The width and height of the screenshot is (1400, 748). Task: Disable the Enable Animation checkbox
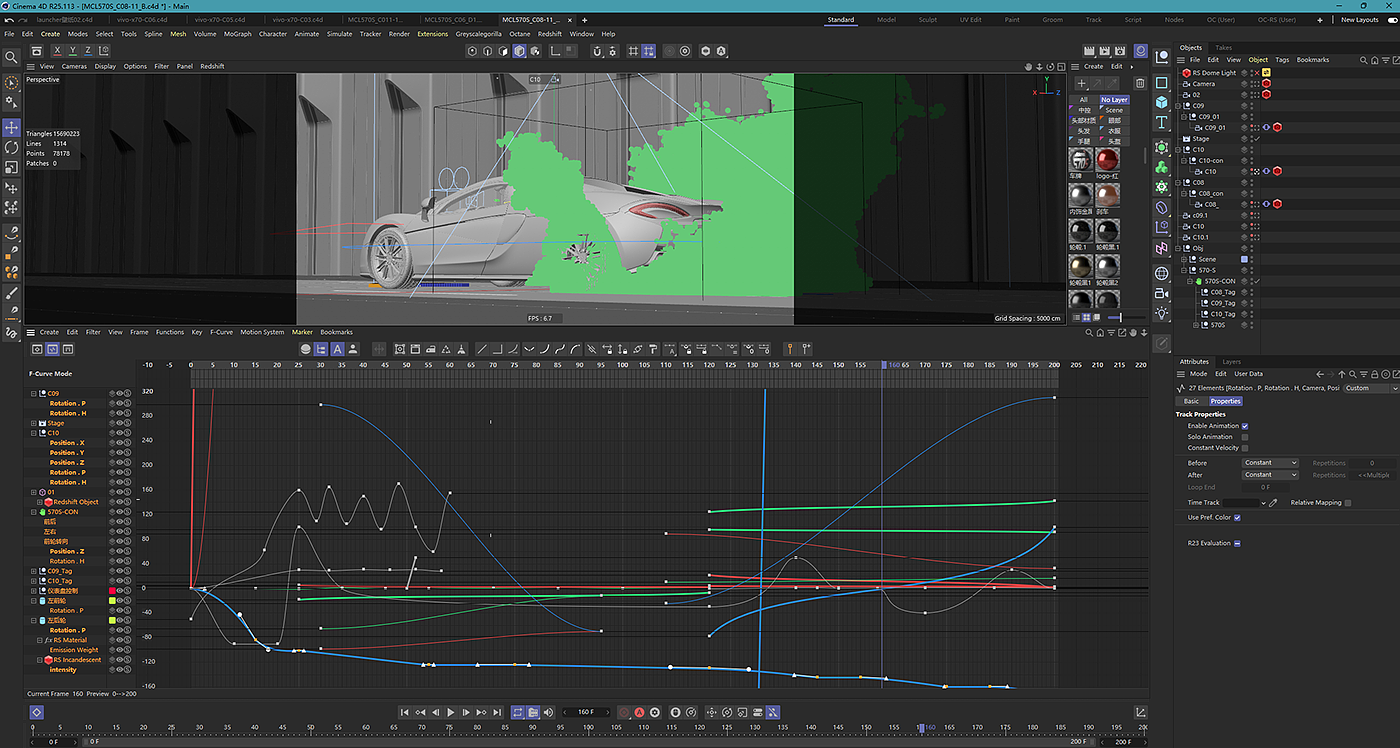1244,426
